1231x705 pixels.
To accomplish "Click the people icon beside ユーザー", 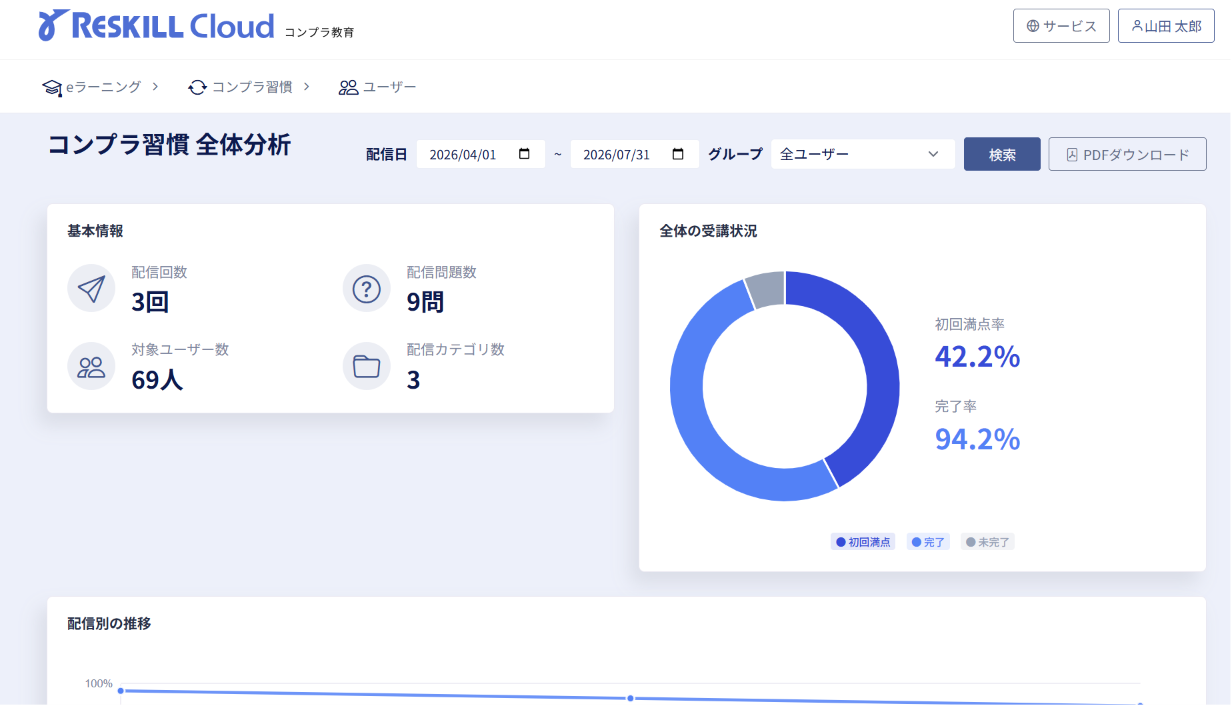I will (x=348, y=87).
